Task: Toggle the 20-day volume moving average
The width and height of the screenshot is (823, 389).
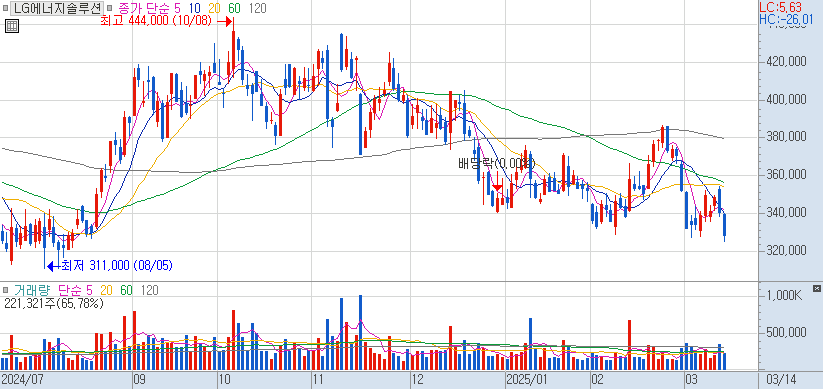Action: (106, 290)
